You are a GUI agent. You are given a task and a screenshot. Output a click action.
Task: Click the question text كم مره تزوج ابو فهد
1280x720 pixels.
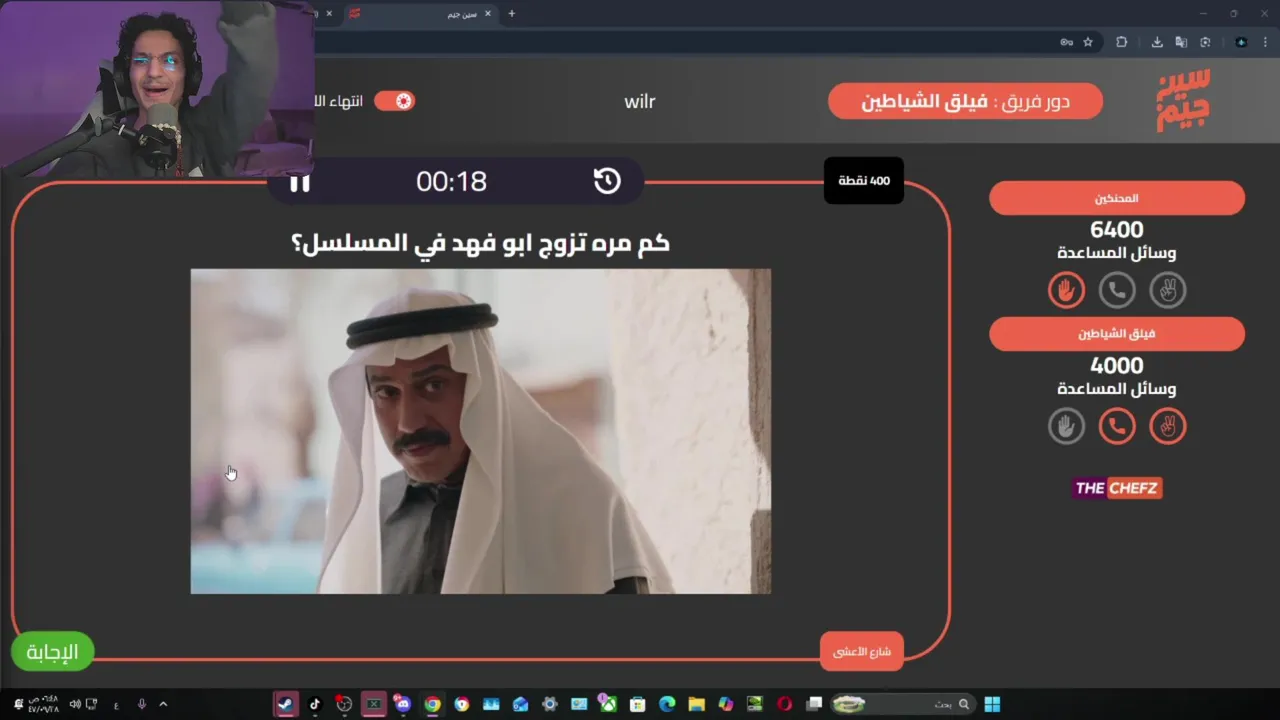pyautogui.click(x=481, y=243)
